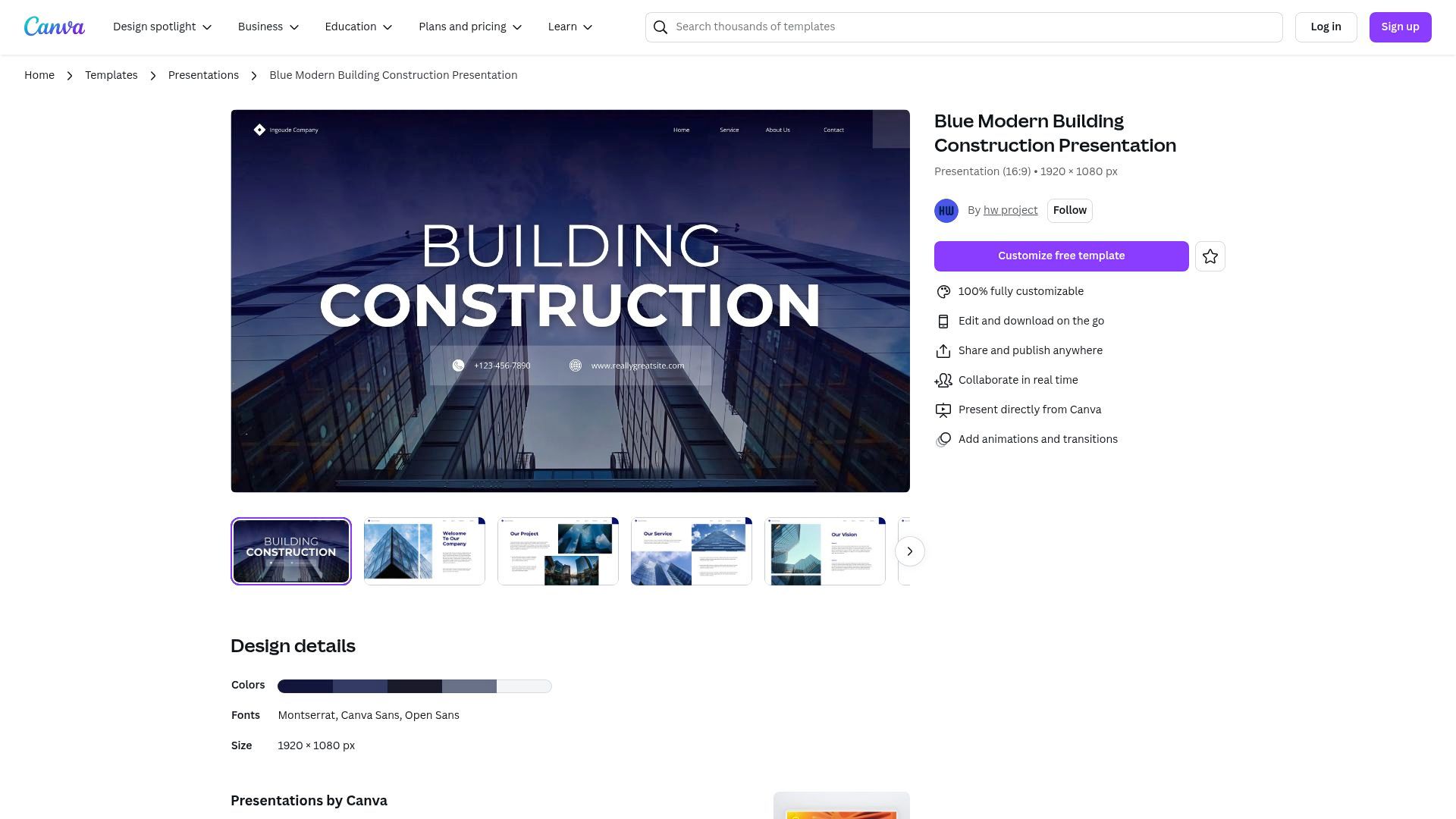
Task: Expand the Design spotlight menu
Action: (x=162, y=27)
